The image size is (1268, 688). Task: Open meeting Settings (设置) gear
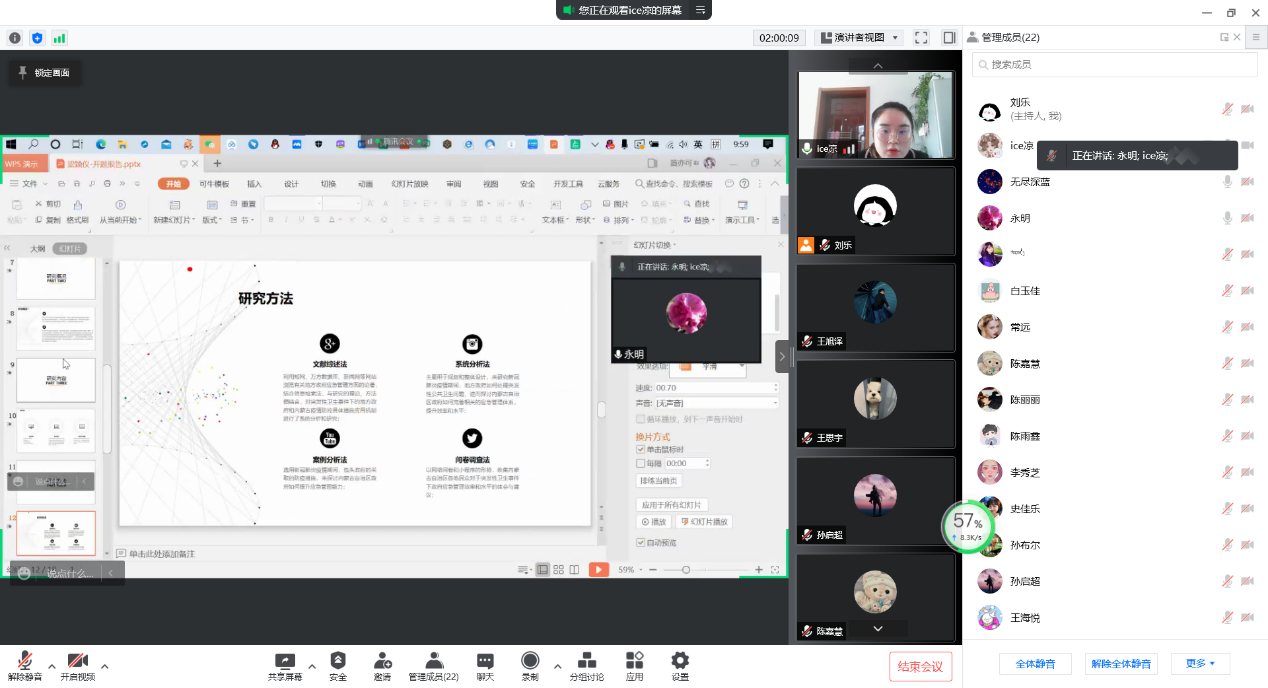tap(680, 666)
